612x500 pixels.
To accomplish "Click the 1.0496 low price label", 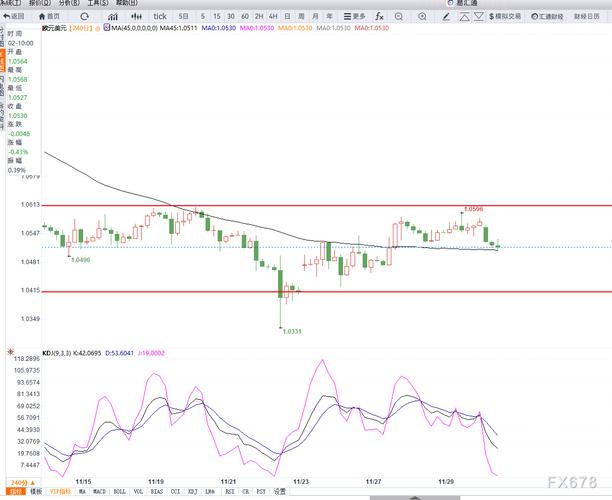I will [80, 260].
